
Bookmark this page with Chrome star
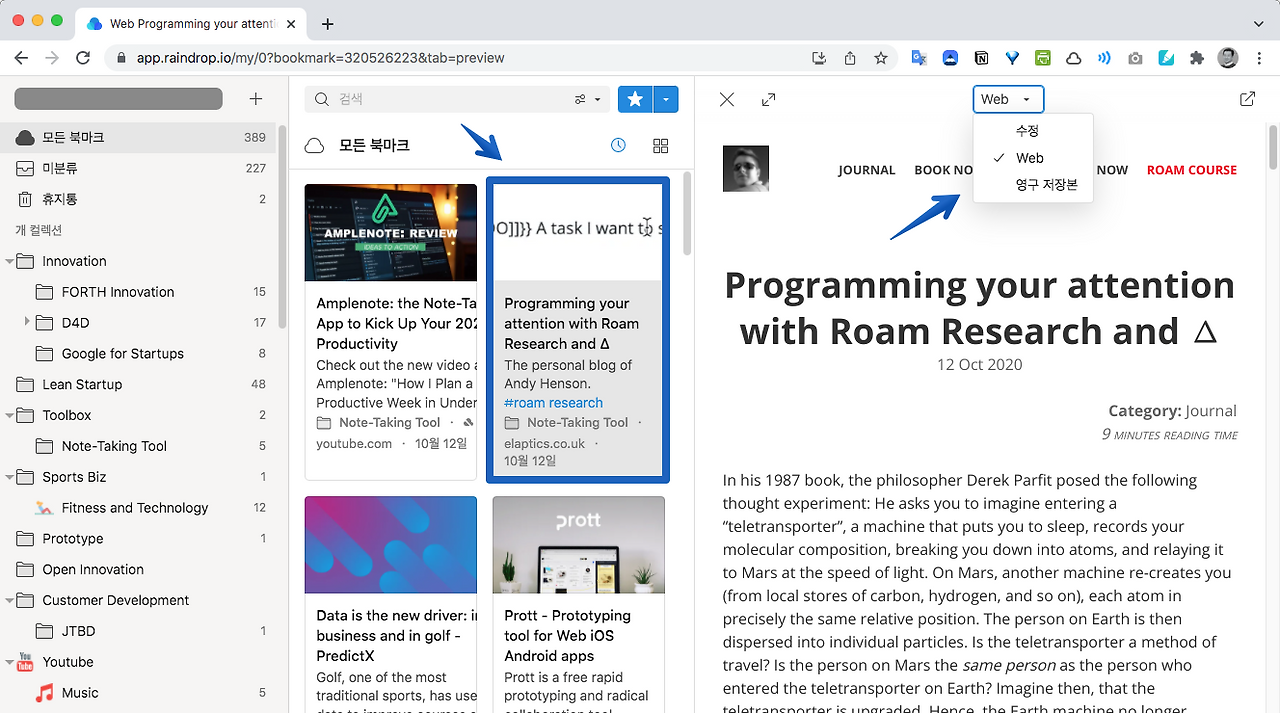click(881, 58)
